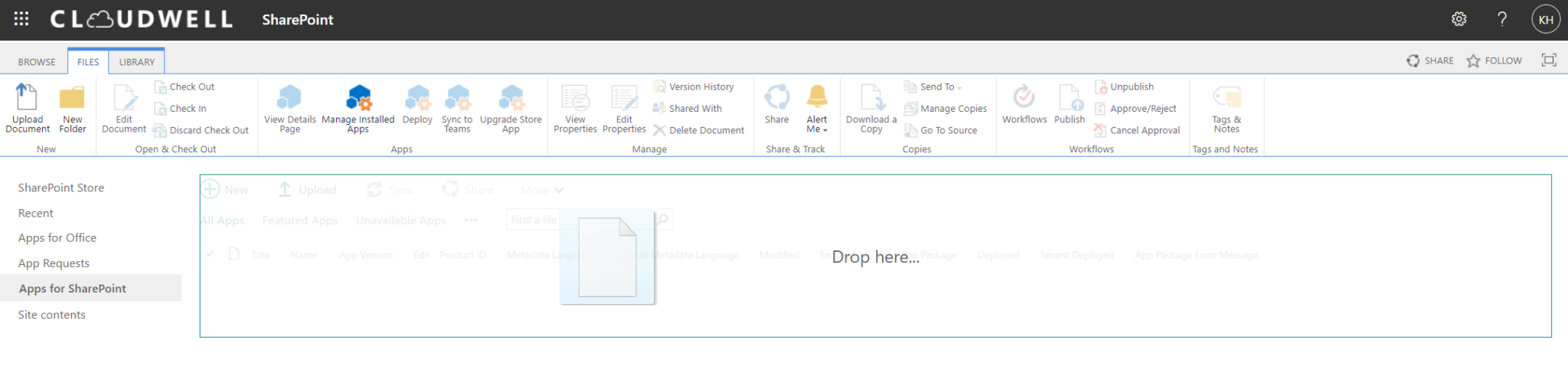Click Sync to Teams icon

pyautogui.click(x=457, y=109)
